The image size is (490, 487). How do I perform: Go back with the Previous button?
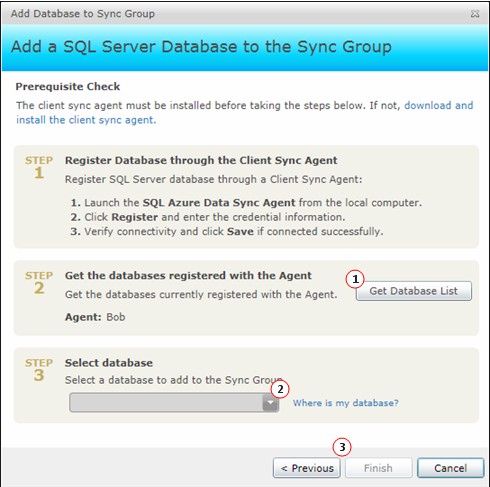point(307,468)
